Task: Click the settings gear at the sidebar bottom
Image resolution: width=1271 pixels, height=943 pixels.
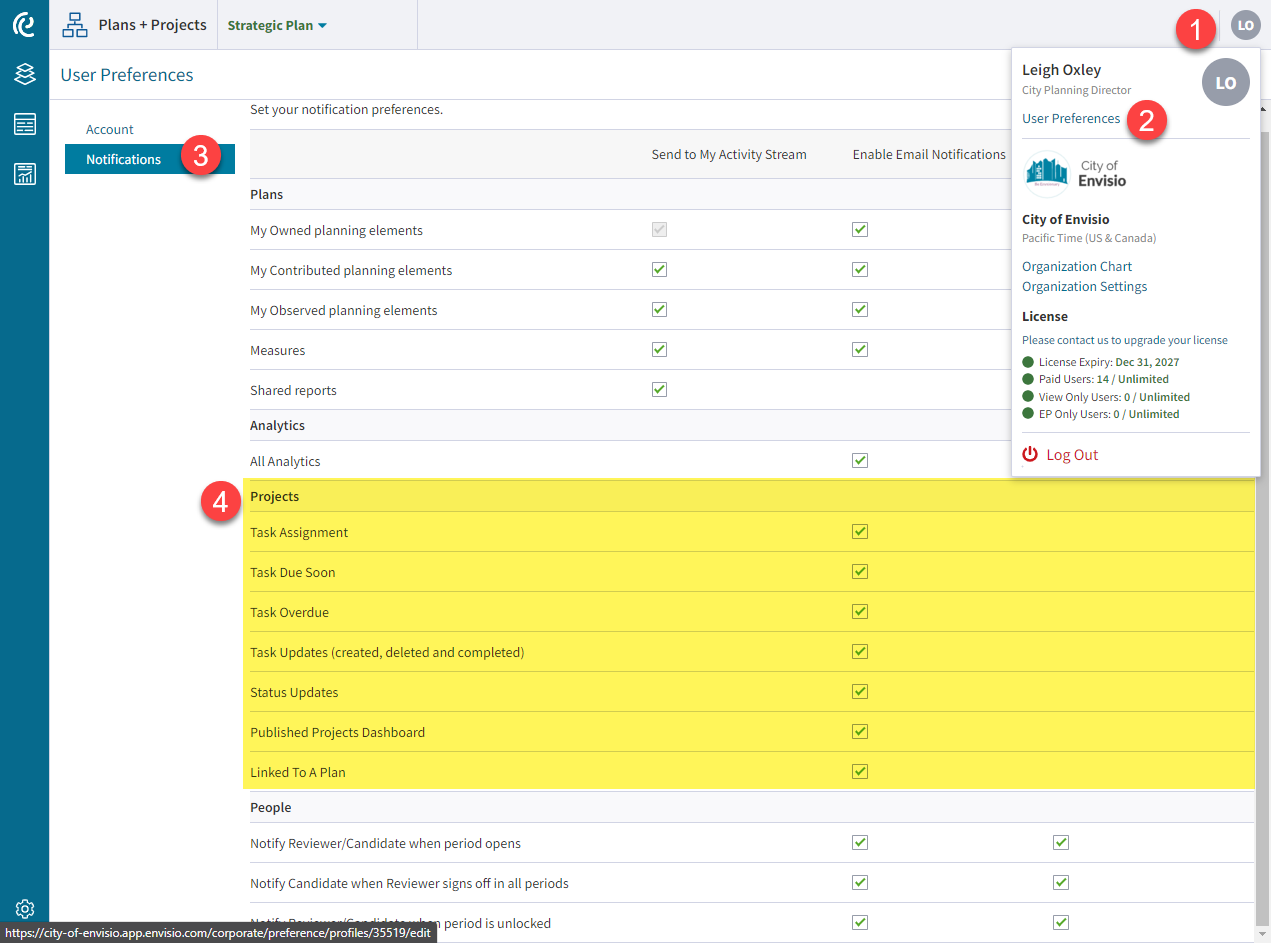Action: tap(24, 908)
